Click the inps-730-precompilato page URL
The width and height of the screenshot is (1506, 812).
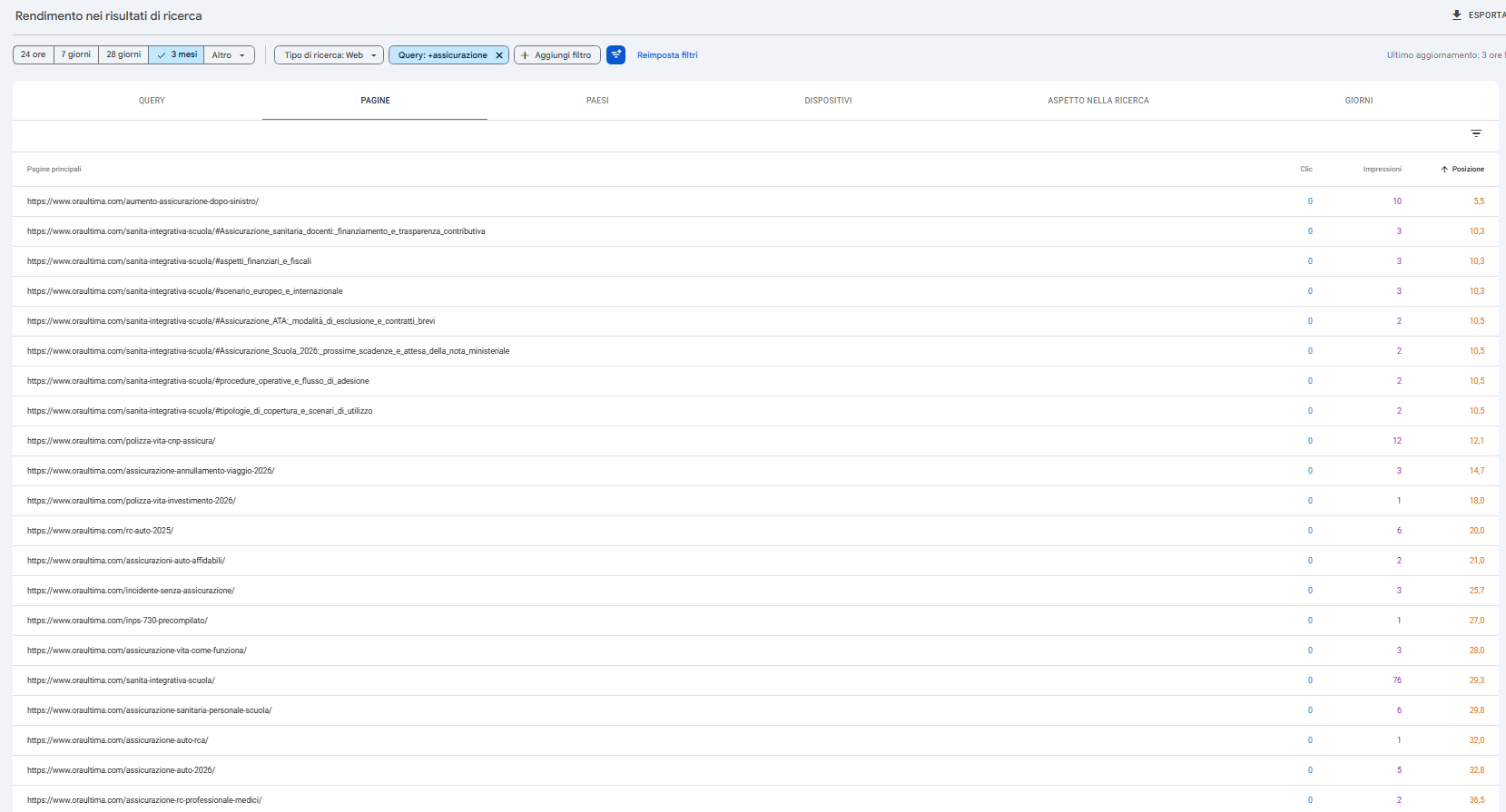[117, 621]
